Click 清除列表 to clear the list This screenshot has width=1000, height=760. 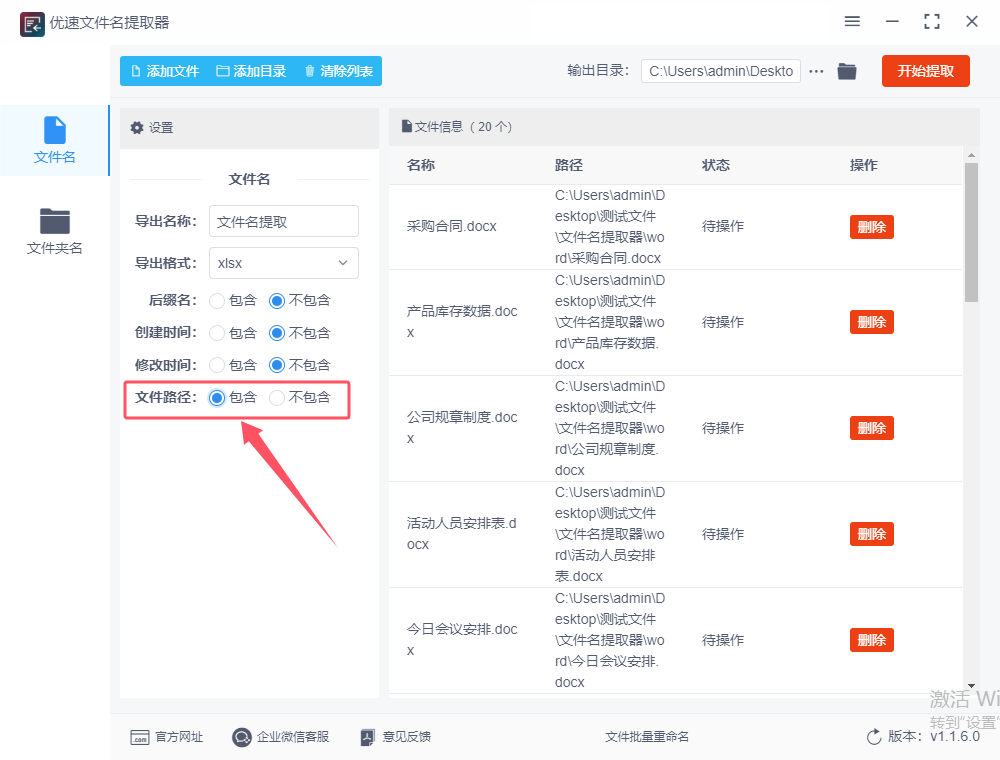(339, 71)
